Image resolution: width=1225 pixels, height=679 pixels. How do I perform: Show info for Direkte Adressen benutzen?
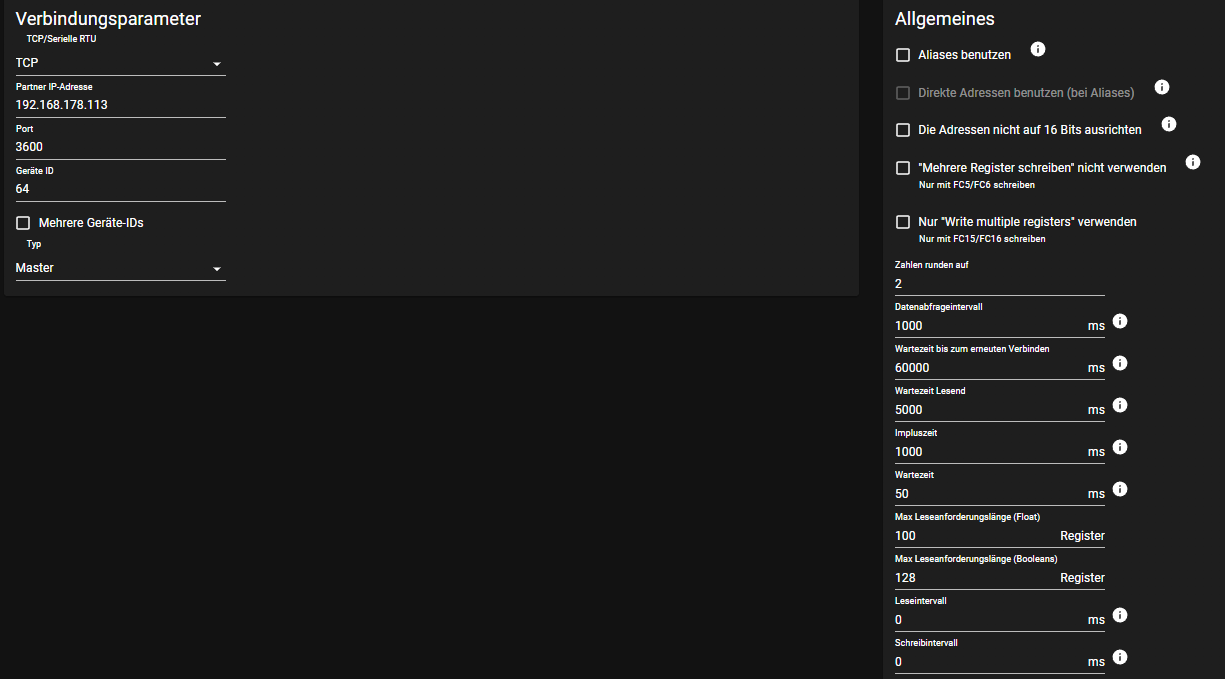pyautogui.click(x=1162, y=87)
